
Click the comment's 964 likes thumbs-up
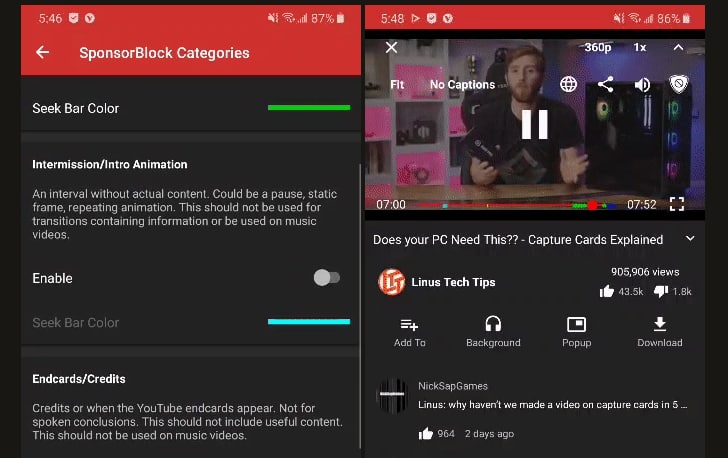tap(425, 434)
